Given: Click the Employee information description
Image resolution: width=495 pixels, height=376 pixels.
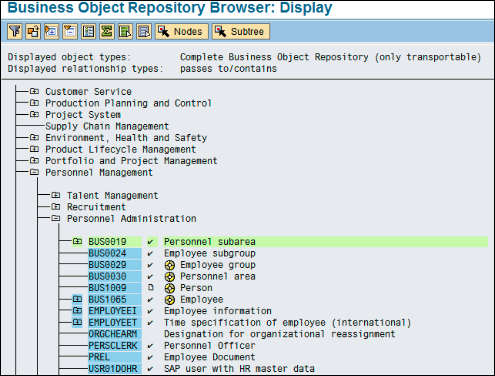Looking at the screenshot, I should pos(218,311).
